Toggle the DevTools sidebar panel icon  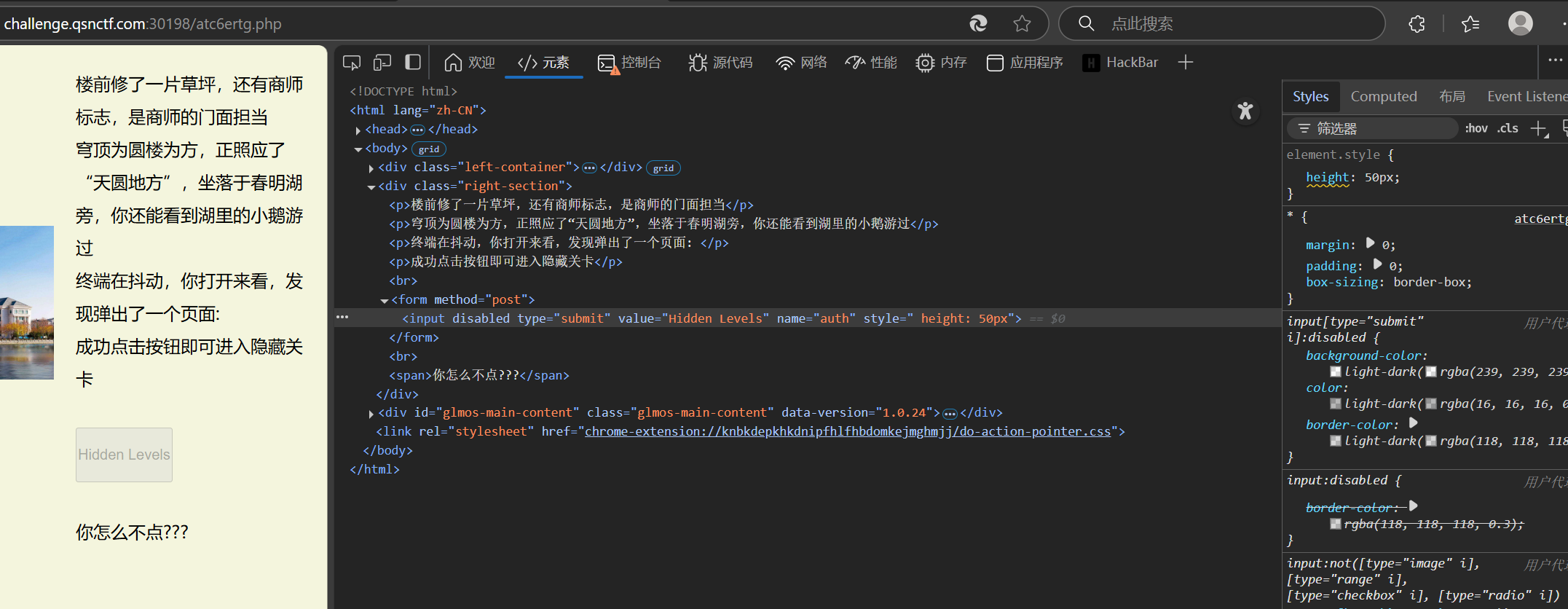click(413, 63)
